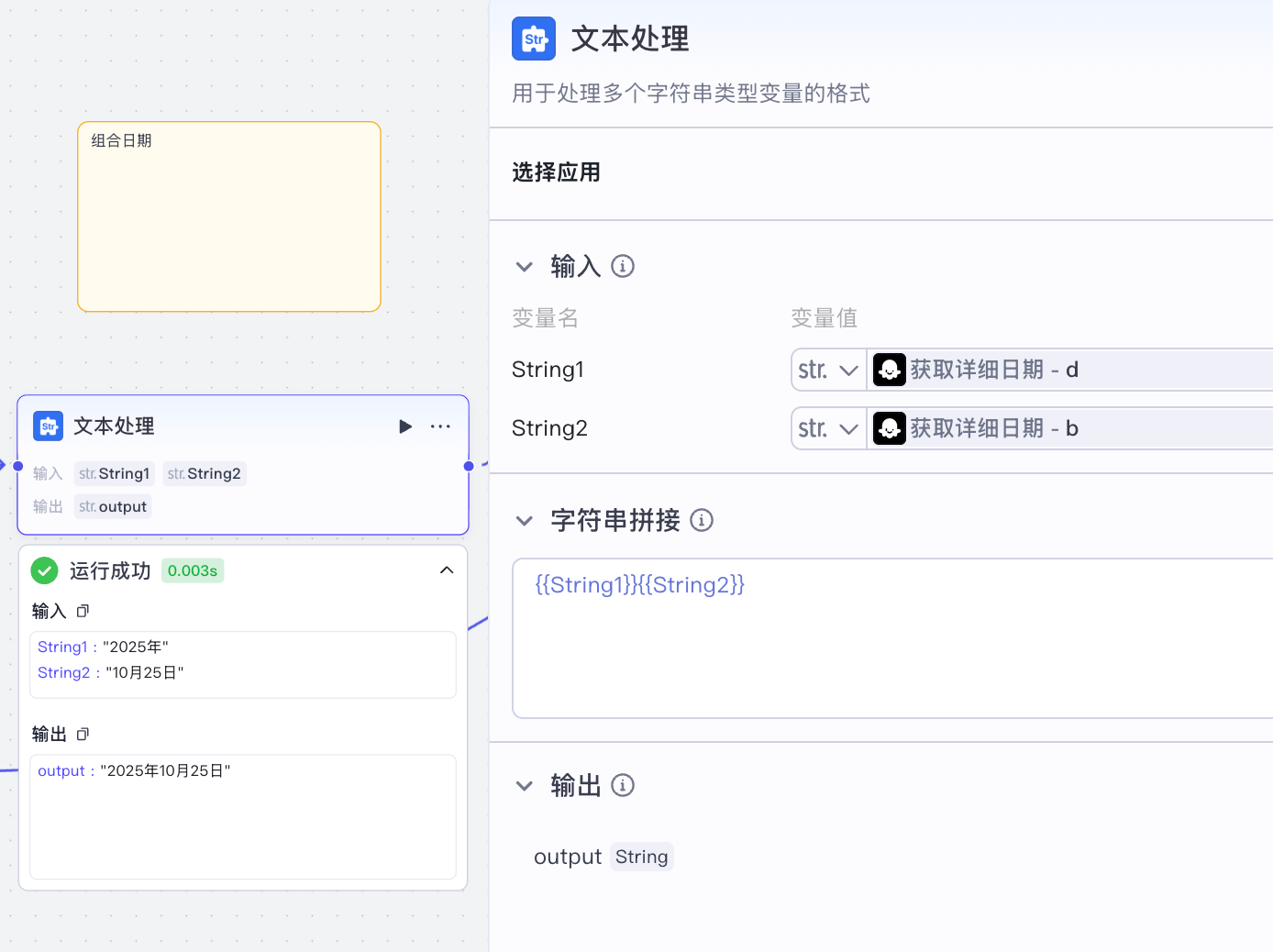This screenshot has height=952, width=1273.
Task: Click the green 运行成功 status checkmark
Action: point(44,570)
